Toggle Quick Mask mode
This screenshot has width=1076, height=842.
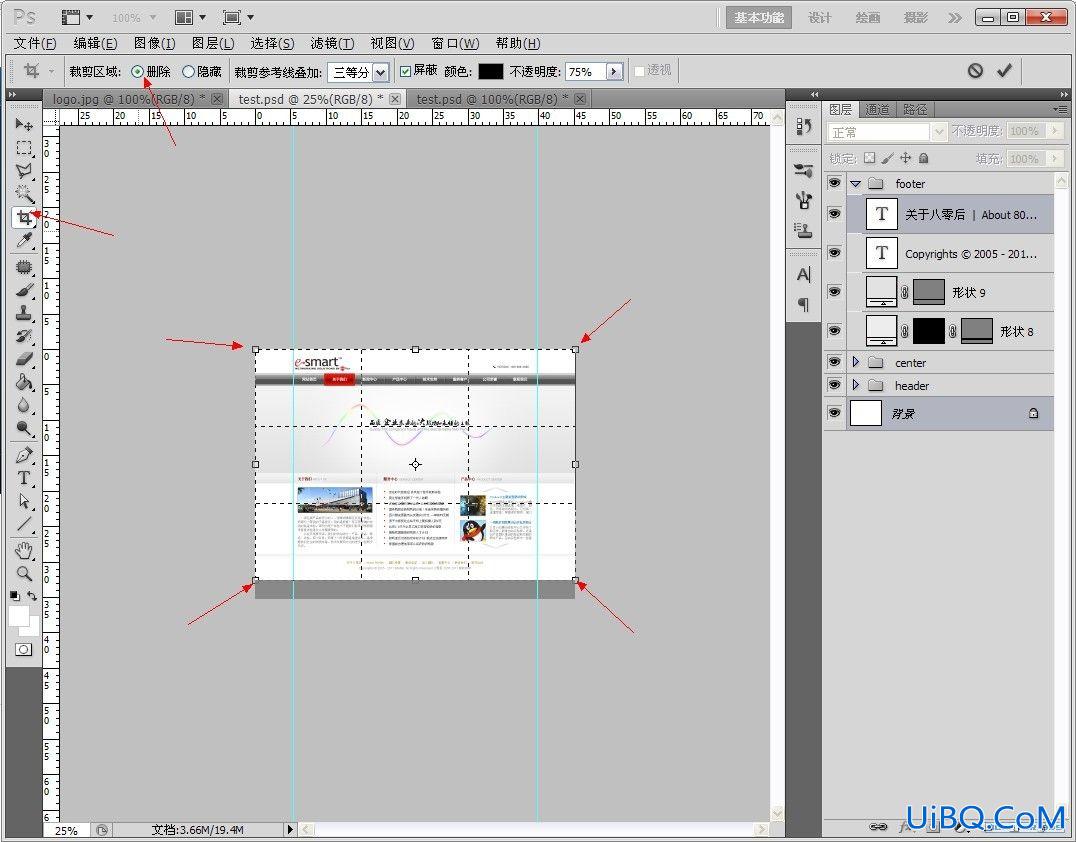tap(23, 649)
